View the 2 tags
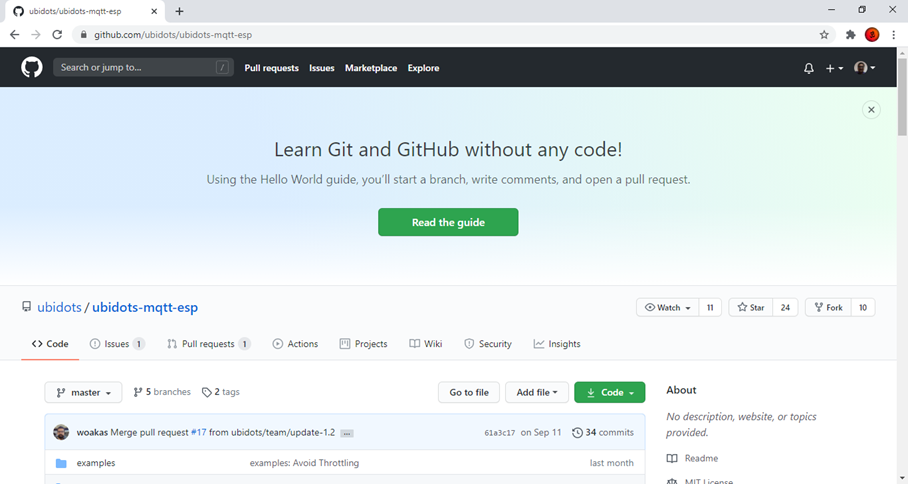908x484 pixels. 221,392
